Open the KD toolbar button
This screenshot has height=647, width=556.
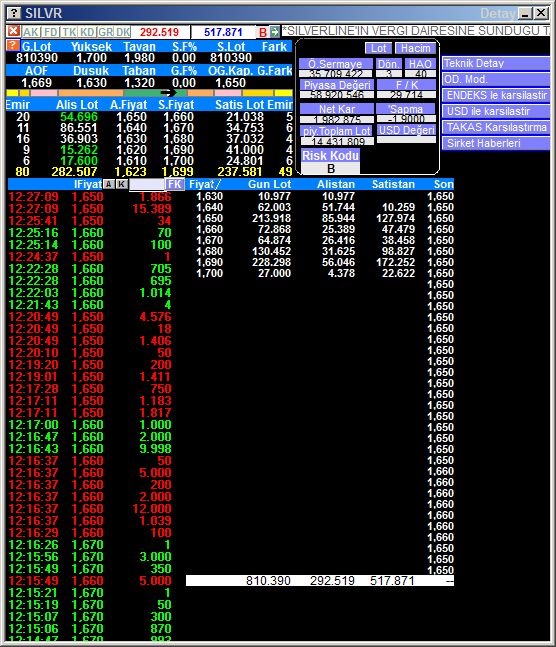[88, 32]
